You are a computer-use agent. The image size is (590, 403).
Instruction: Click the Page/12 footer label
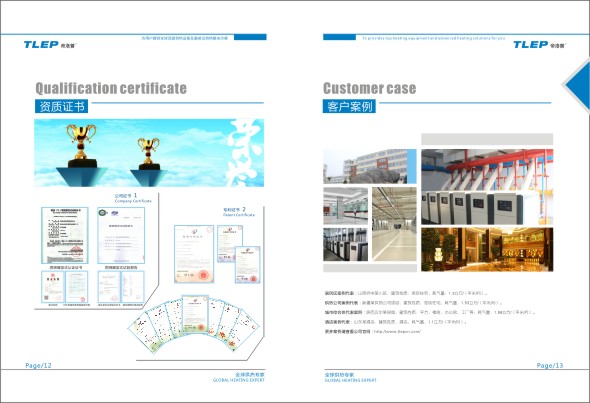point(38,365)
